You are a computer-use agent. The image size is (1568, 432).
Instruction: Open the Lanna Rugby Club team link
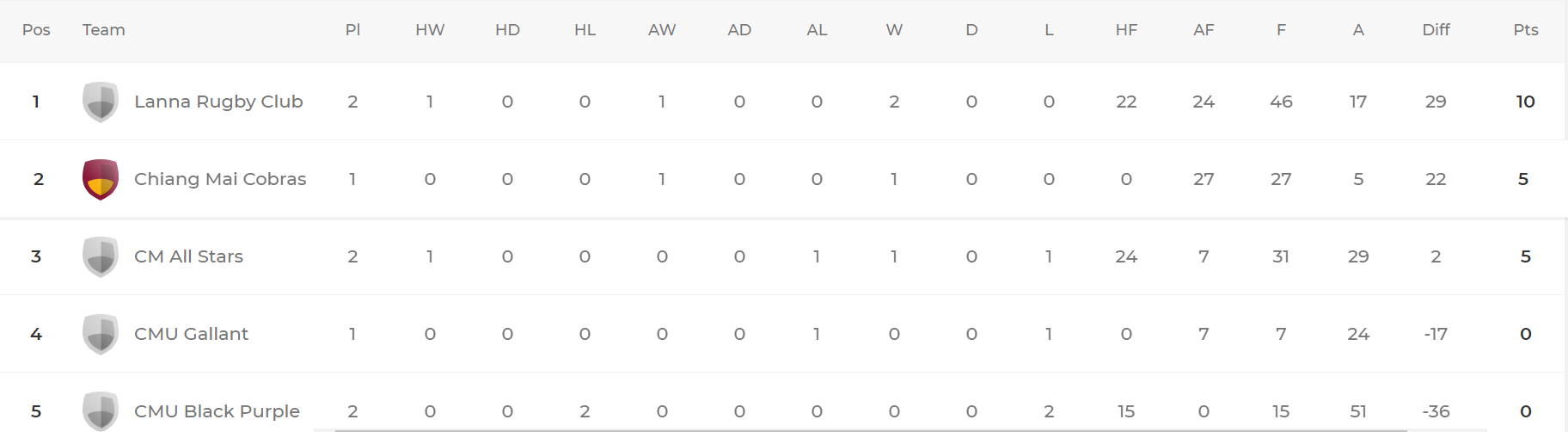point(218,102)
